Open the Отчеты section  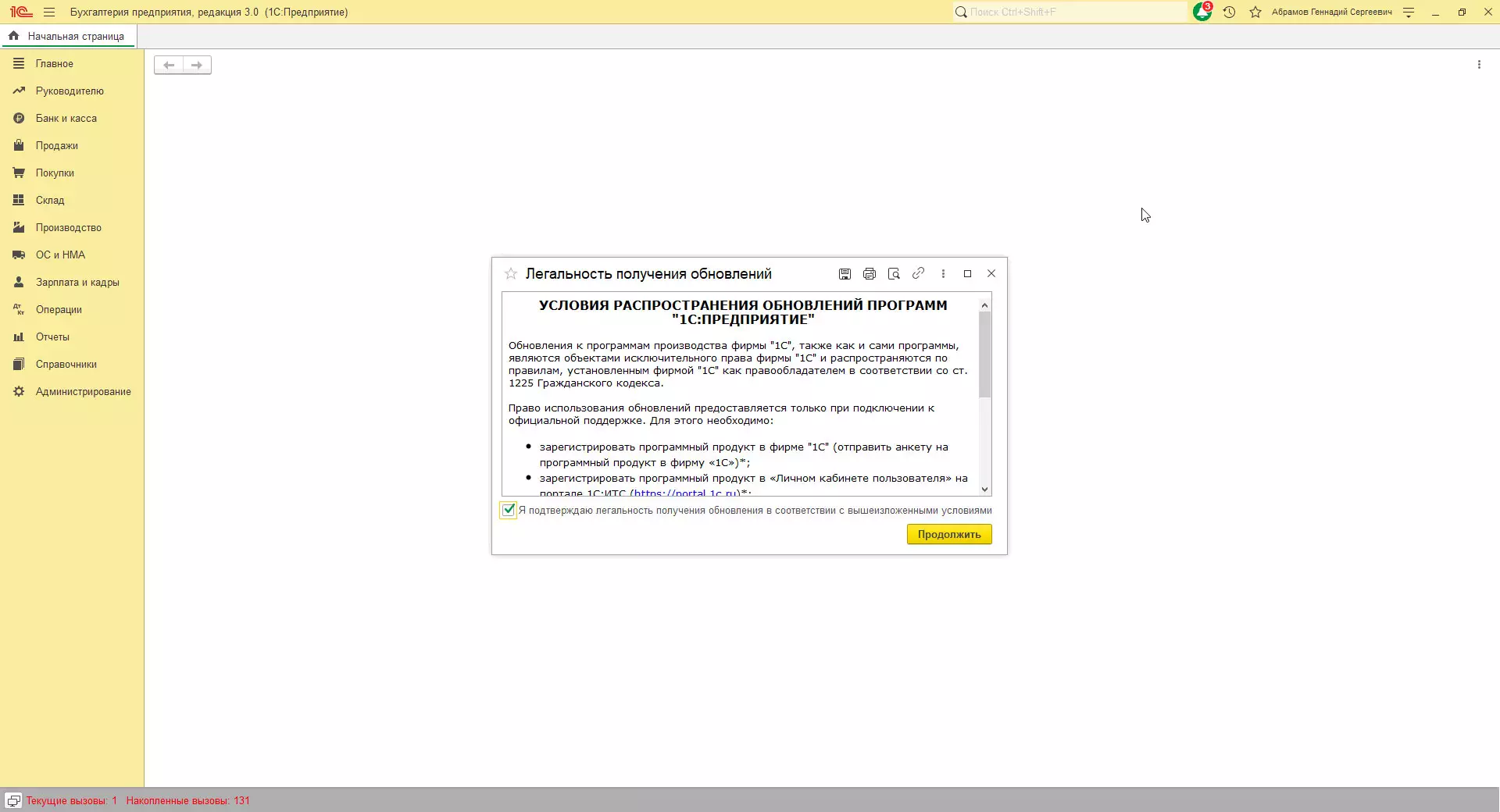72,337
